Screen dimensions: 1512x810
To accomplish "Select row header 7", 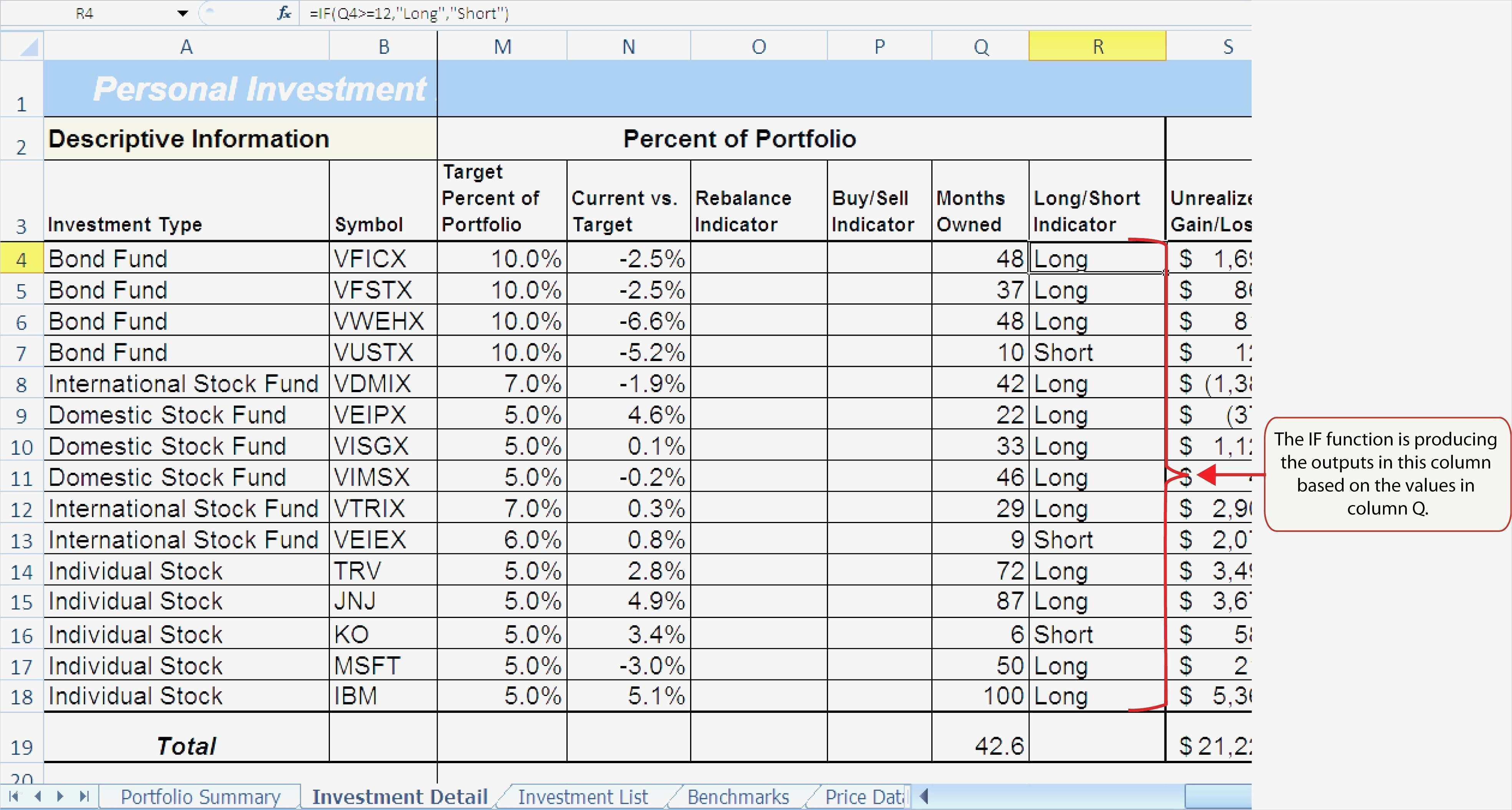I will pyautogui.click(x=22, y=353).
